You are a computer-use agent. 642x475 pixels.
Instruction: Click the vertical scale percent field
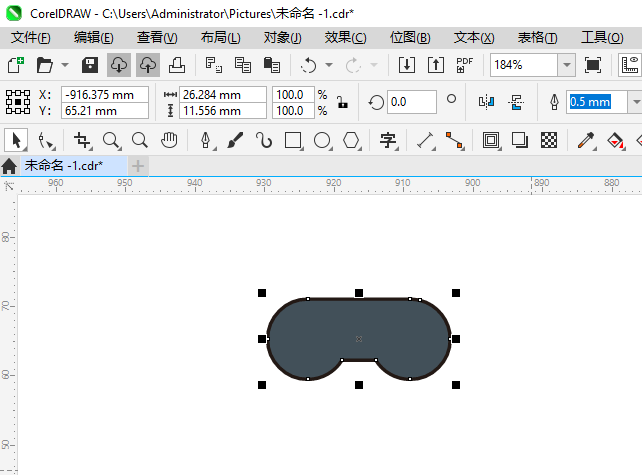coord(294,111)
